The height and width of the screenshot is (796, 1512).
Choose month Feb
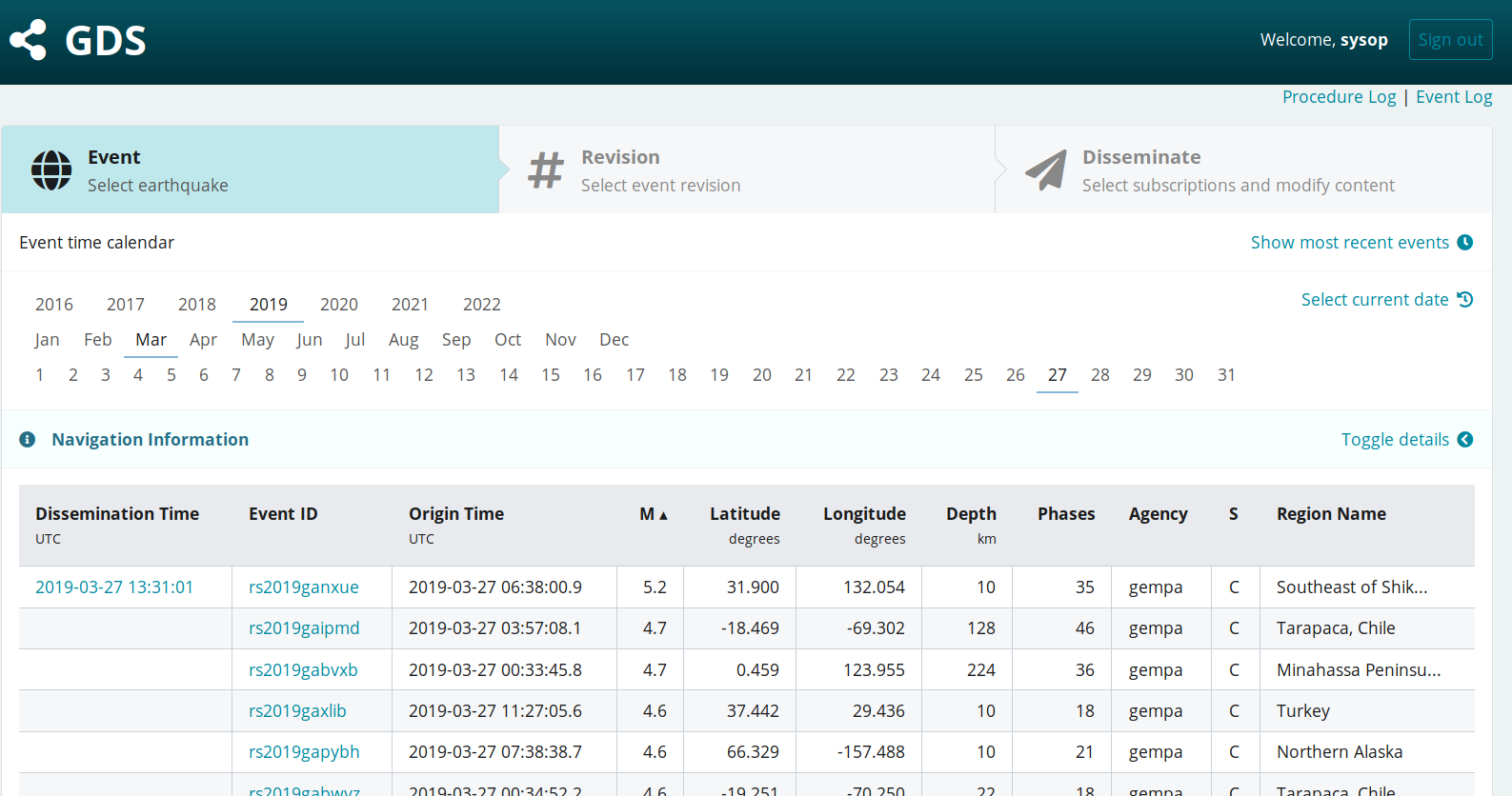tap(98, 340)
